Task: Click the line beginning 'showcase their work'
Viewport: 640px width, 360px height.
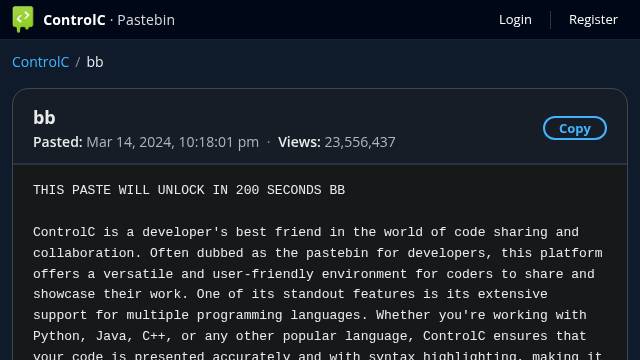Action: [x=290, y=294]
